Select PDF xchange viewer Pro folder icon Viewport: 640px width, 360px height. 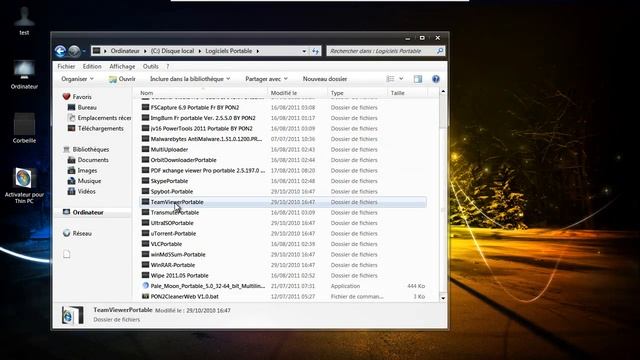(145, 170)
